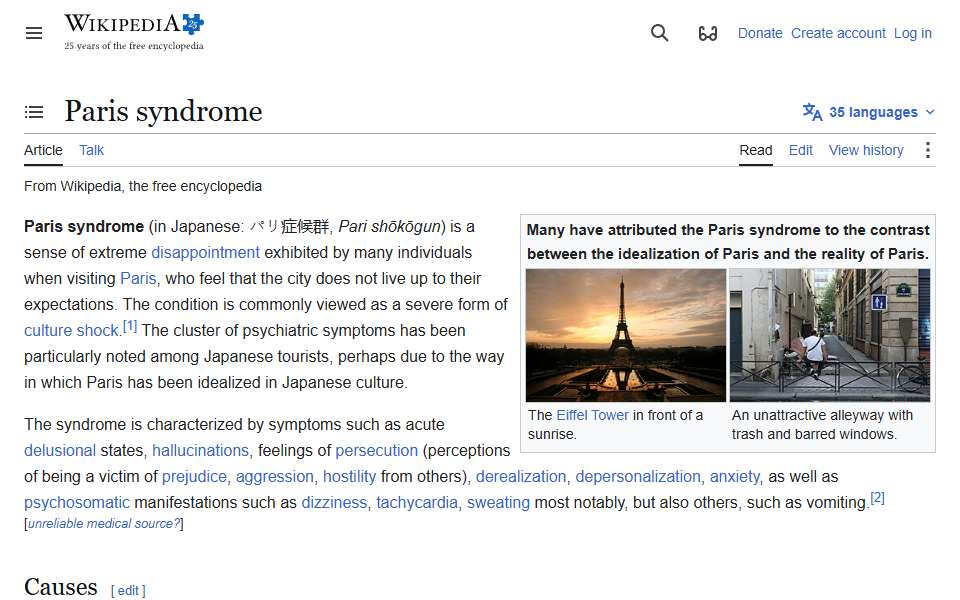Open the appearance glasses icon
This screenshot has width=960, height=600.
coord(708,33)
